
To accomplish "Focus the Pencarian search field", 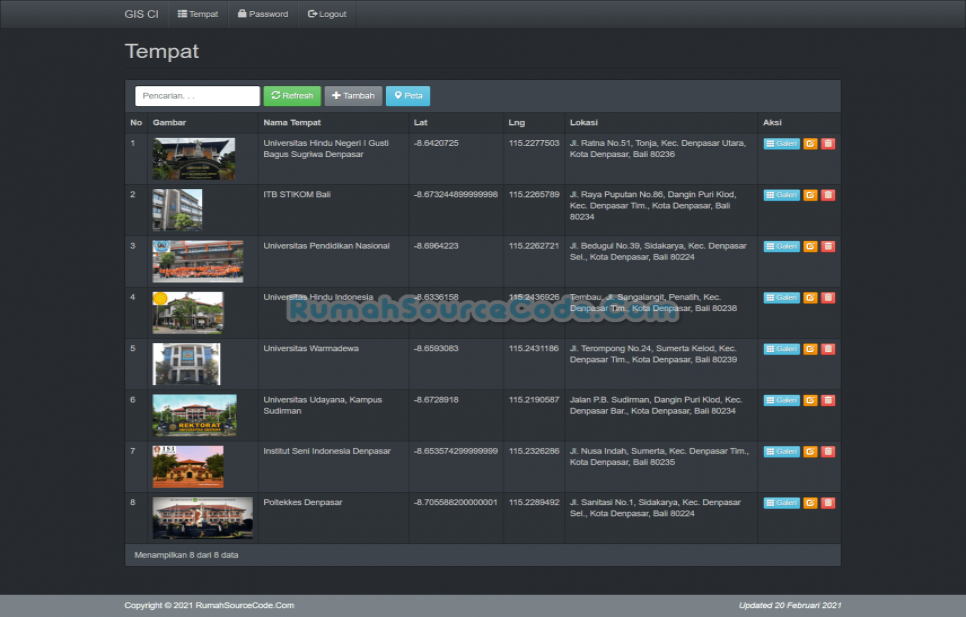I will (197, 95).
